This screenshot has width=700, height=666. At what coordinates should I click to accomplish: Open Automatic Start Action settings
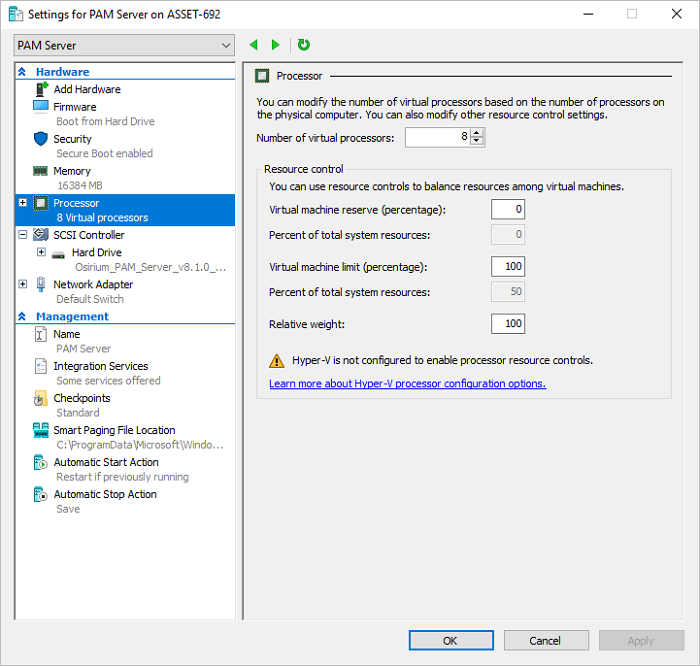106,462
